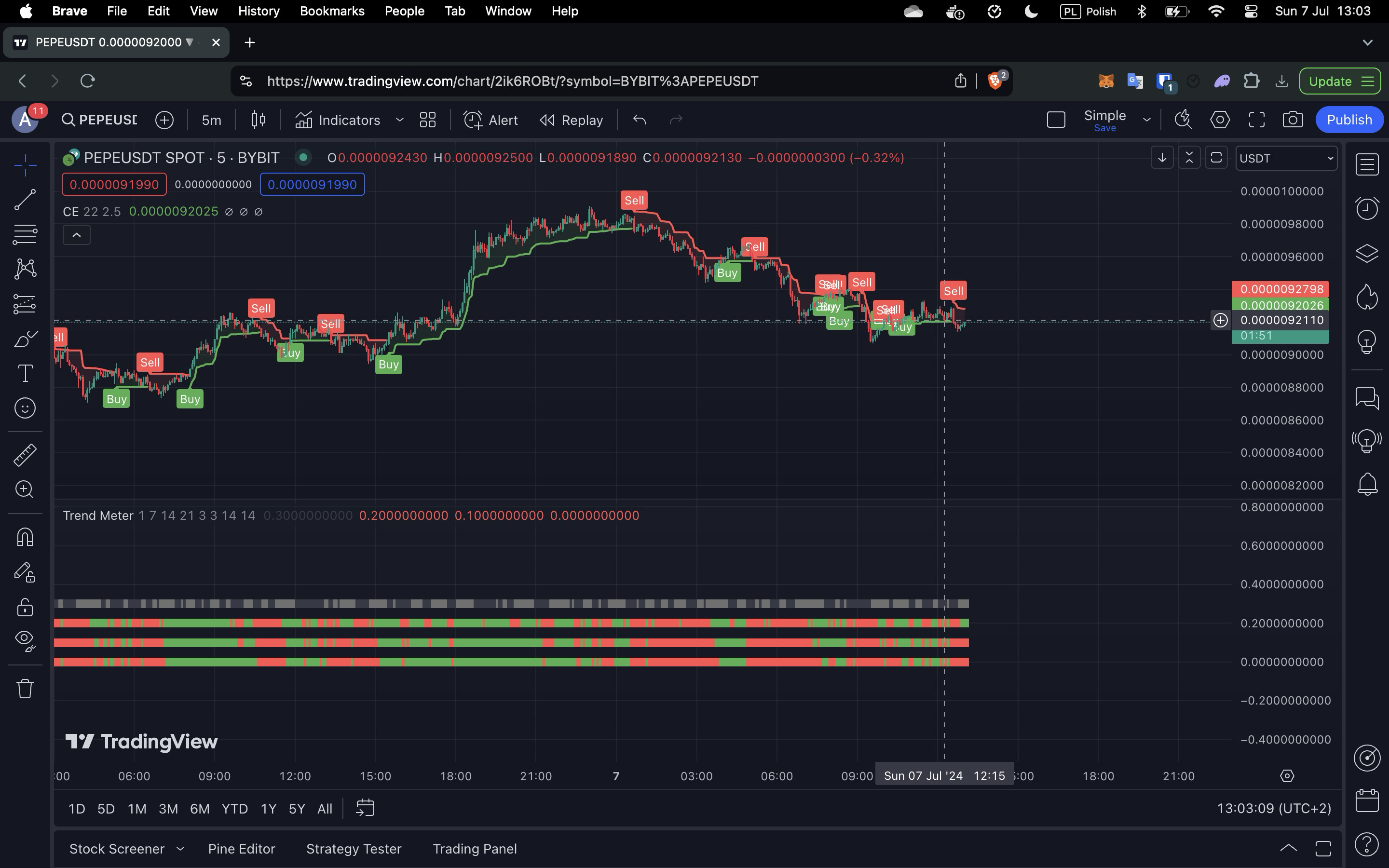The width and height of the screenshot is (1389, 868).
Task: Collapse the indicator legend arrow
Action: click(76, 235)
